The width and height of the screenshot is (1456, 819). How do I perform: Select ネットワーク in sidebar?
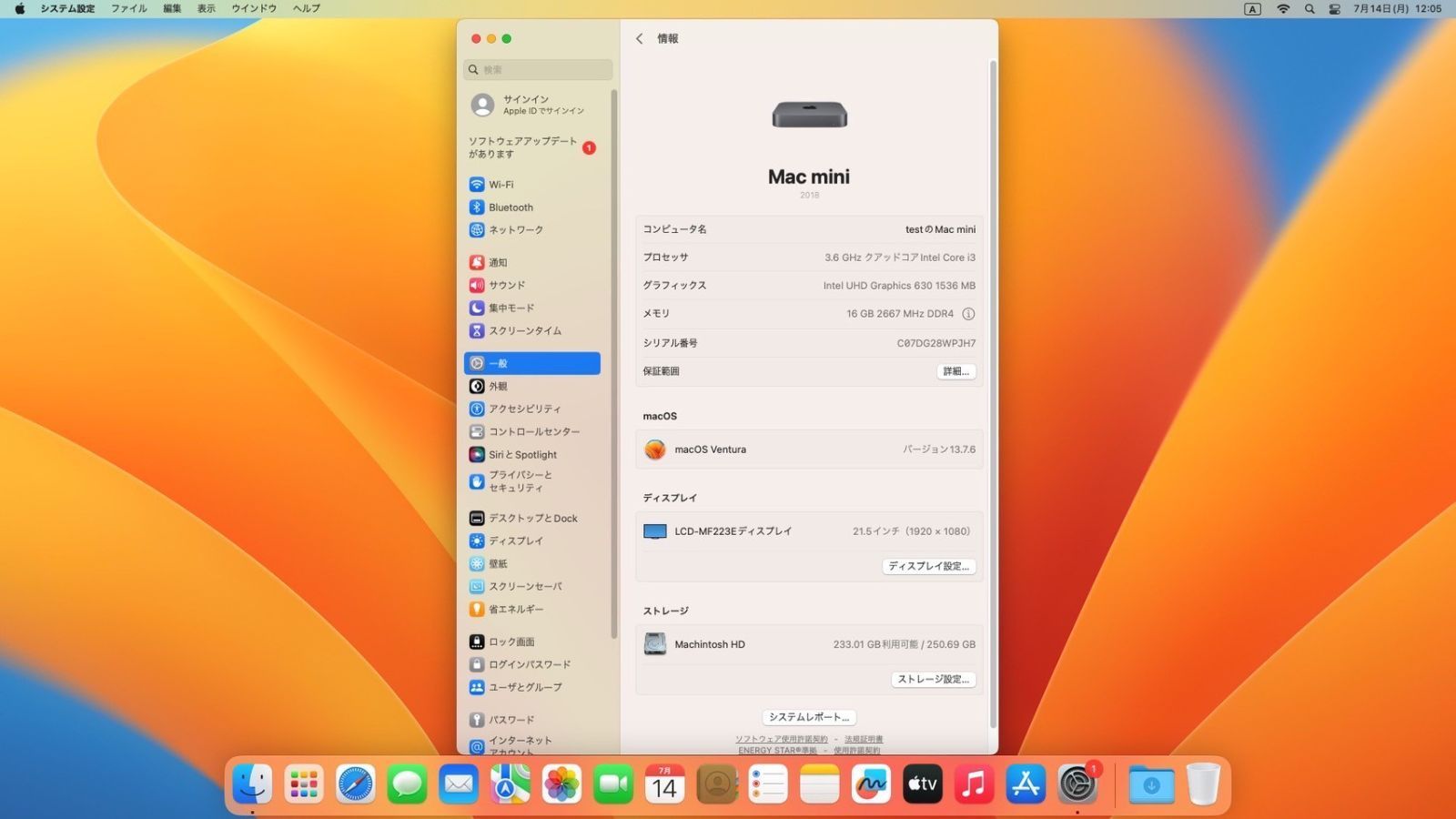pyautogui.click(x=532, y=230)
